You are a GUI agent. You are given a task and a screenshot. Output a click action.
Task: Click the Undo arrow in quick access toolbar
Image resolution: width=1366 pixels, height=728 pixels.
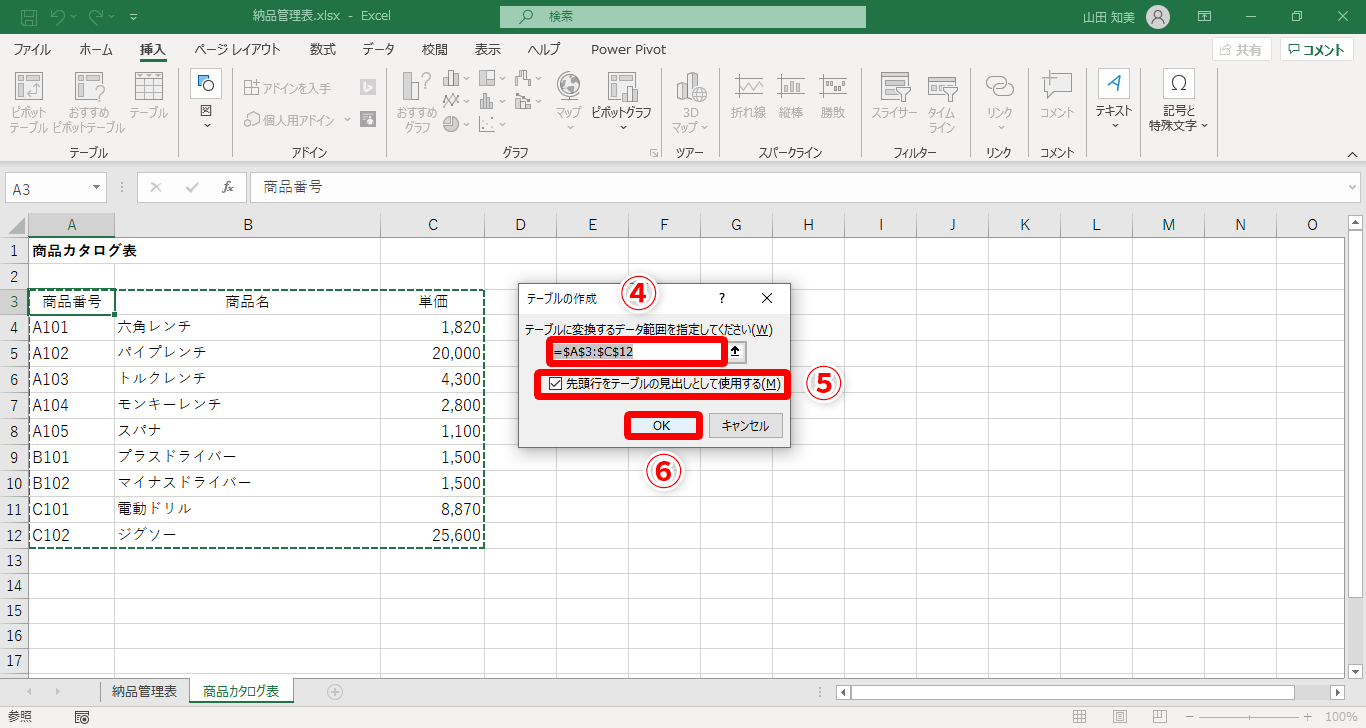pos(59,17)
